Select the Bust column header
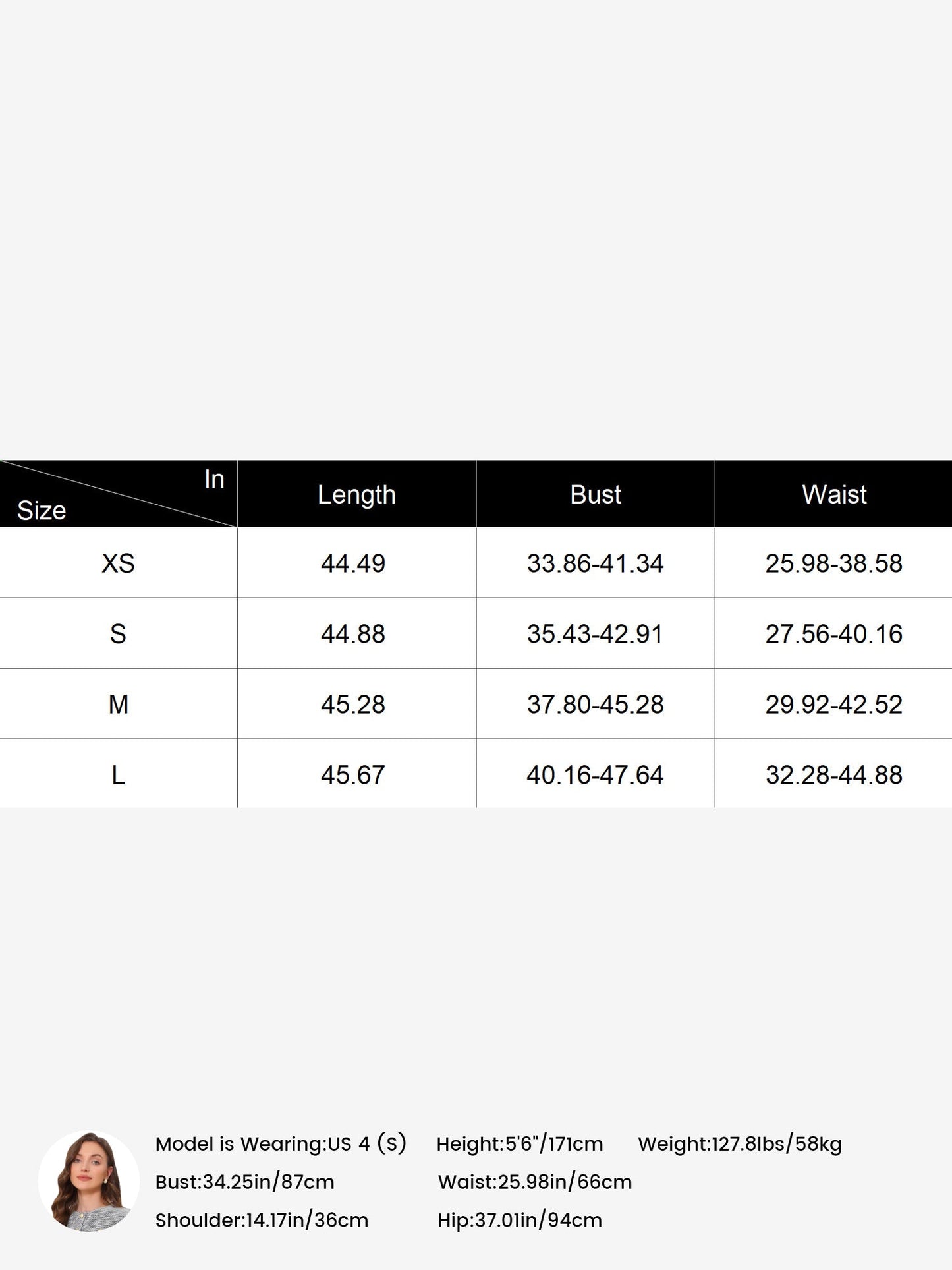Screen dimensions: 952x1270 click(596, 494)
